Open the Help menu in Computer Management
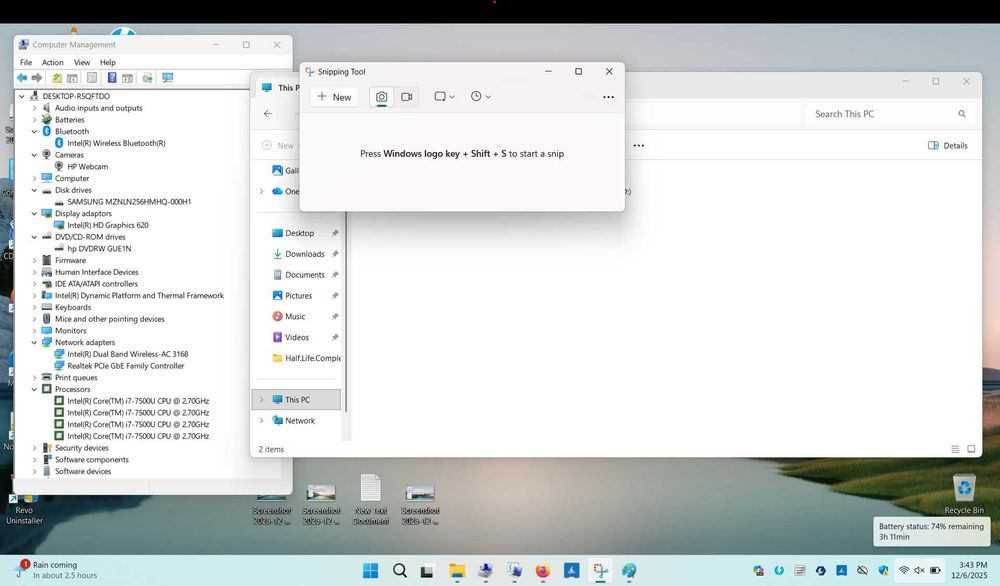The width and height of the screenshot is (1000, 586). [x=108, y=62]
